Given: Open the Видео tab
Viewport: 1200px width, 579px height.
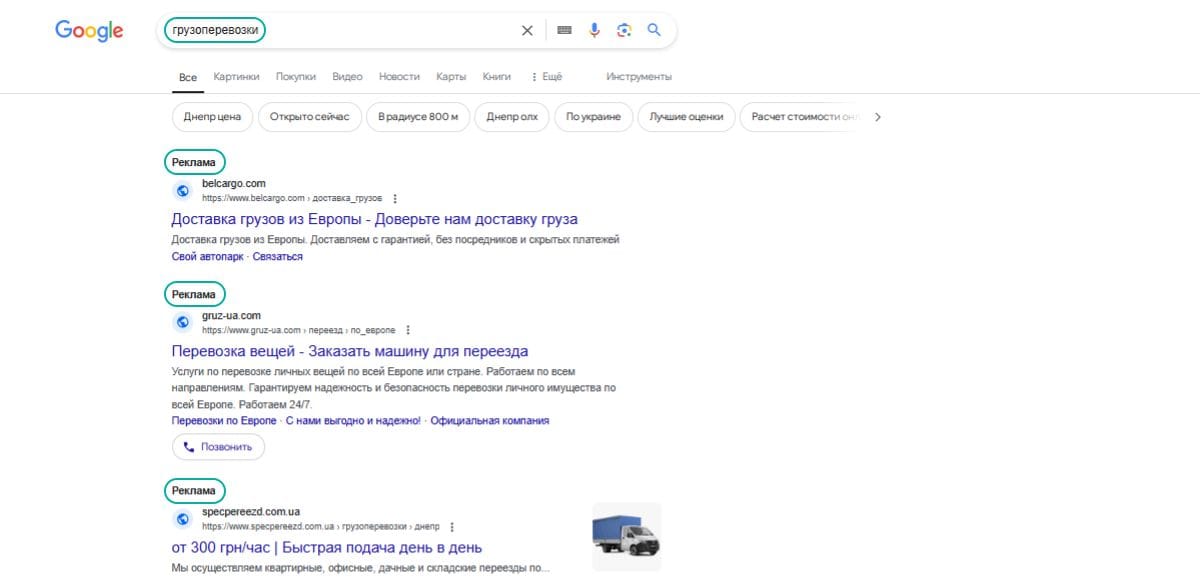Looking at the screenshot, I should click(347, 77).
